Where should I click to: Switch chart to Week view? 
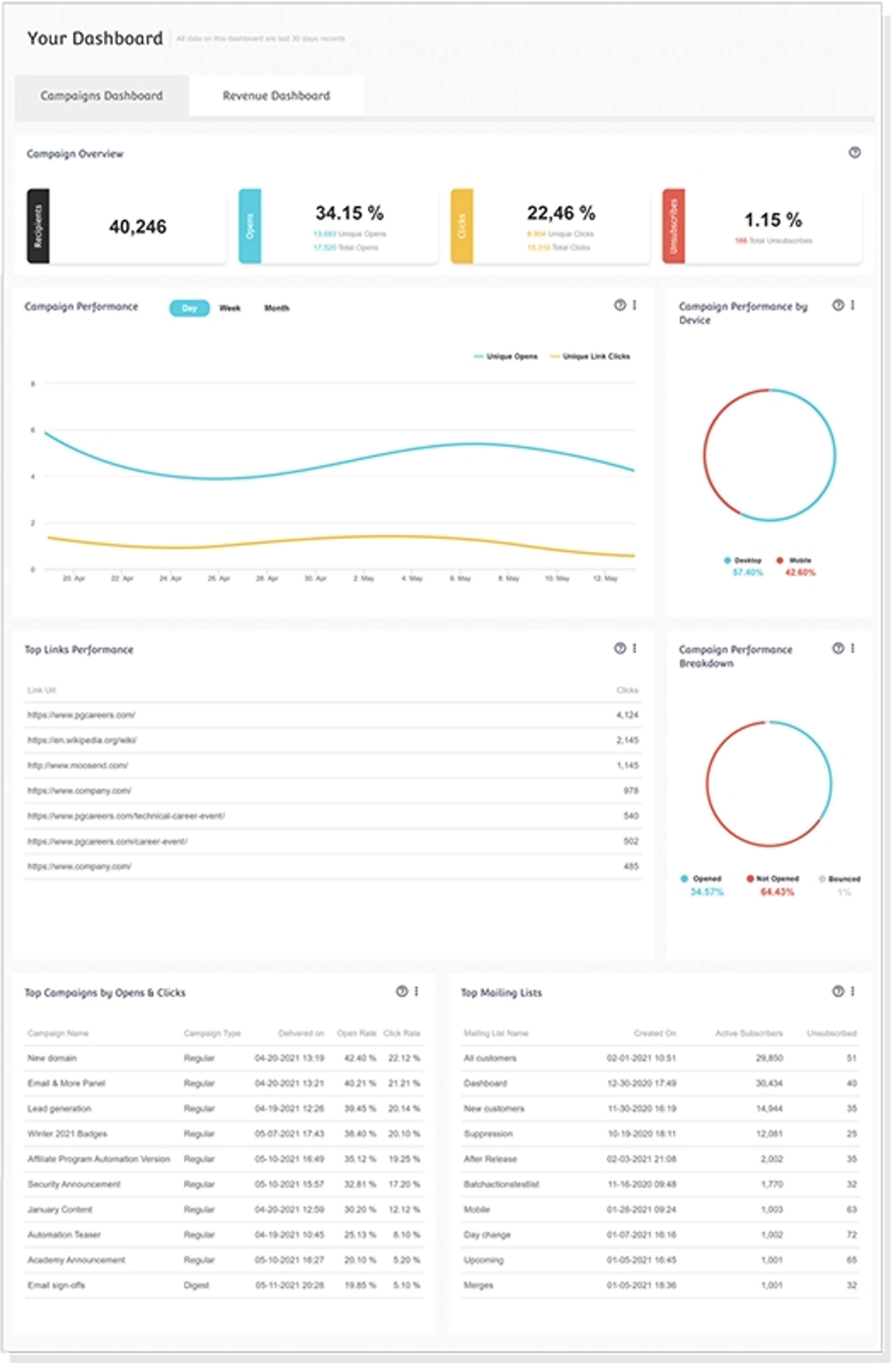230,308
